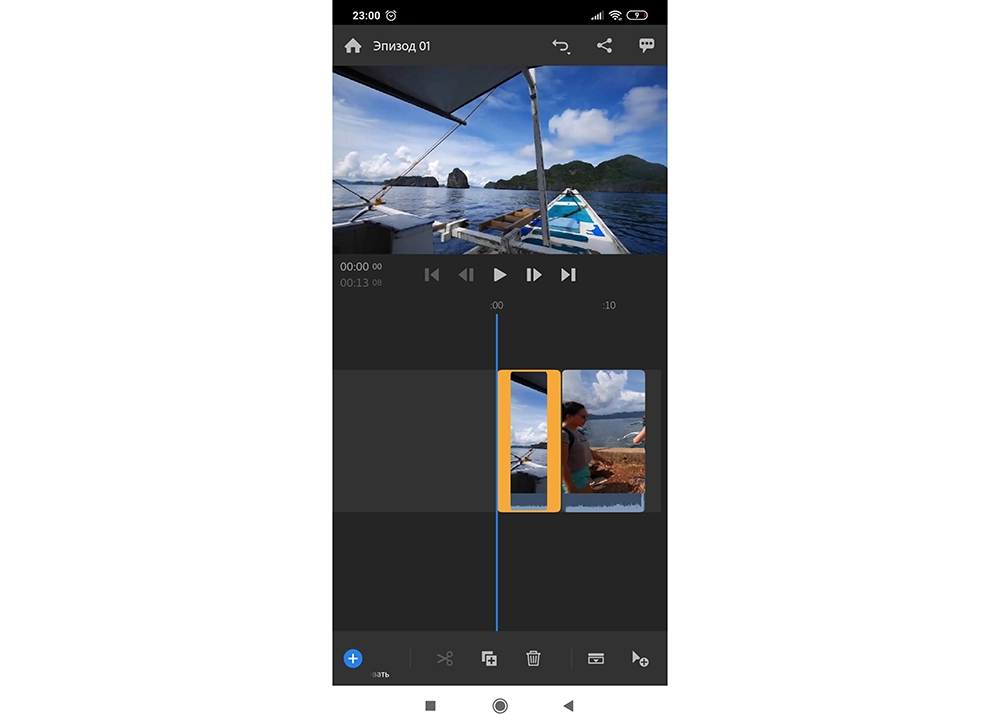Start playback of the sequence

500,275
